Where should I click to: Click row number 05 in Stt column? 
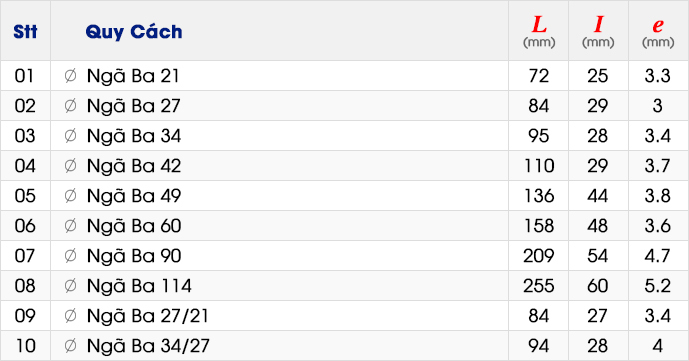coord(25,196)
